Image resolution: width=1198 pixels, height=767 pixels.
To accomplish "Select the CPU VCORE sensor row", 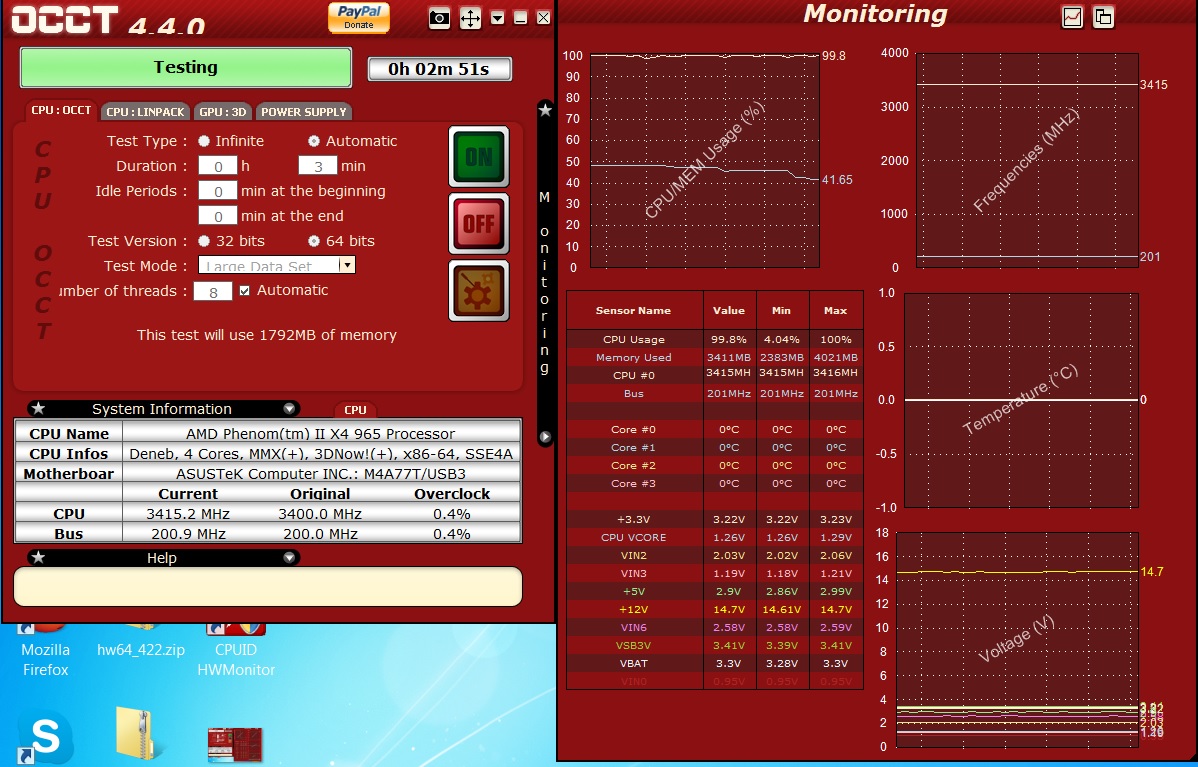I will pyautogui.click(x=714, y=537).
